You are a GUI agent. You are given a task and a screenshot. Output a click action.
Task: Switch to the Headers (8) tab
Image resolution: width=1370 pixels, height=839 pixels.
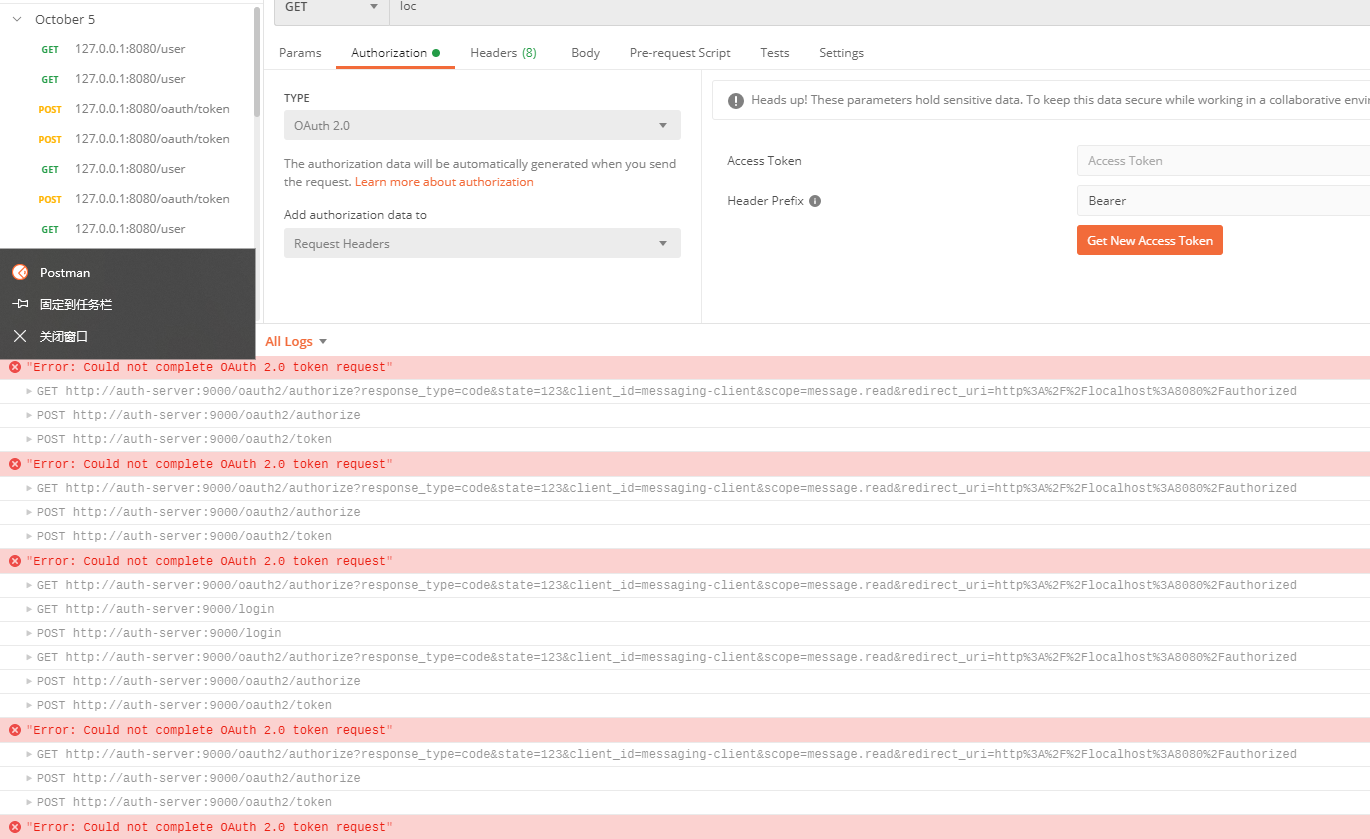tap(503, 52)
